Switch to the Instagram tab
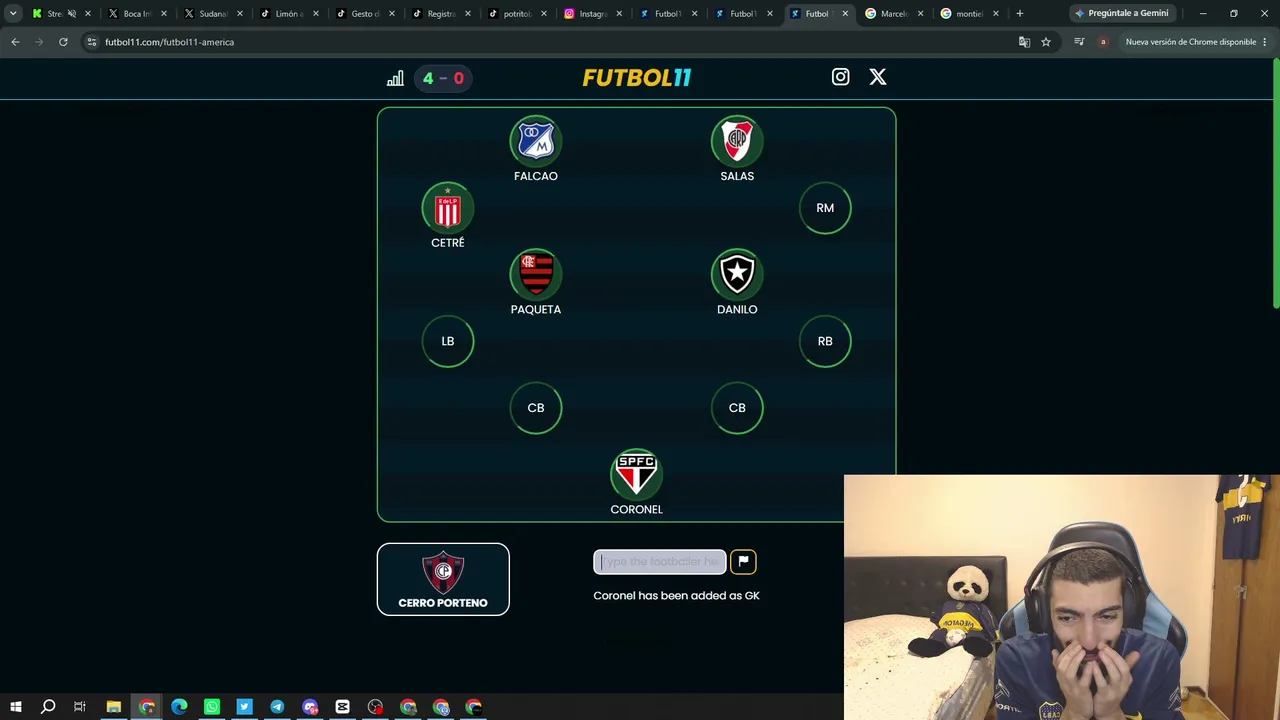This screenshot has height=720, width=1280. click(592, 14)
